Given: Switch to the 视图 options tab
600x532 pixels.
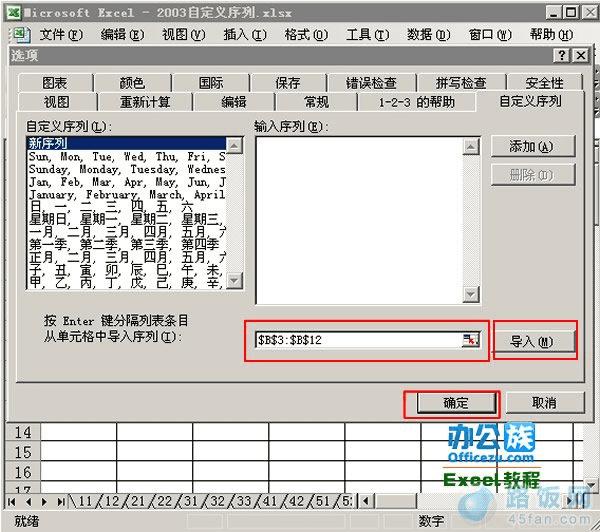Looking at the screenshot, I should 57,102.
